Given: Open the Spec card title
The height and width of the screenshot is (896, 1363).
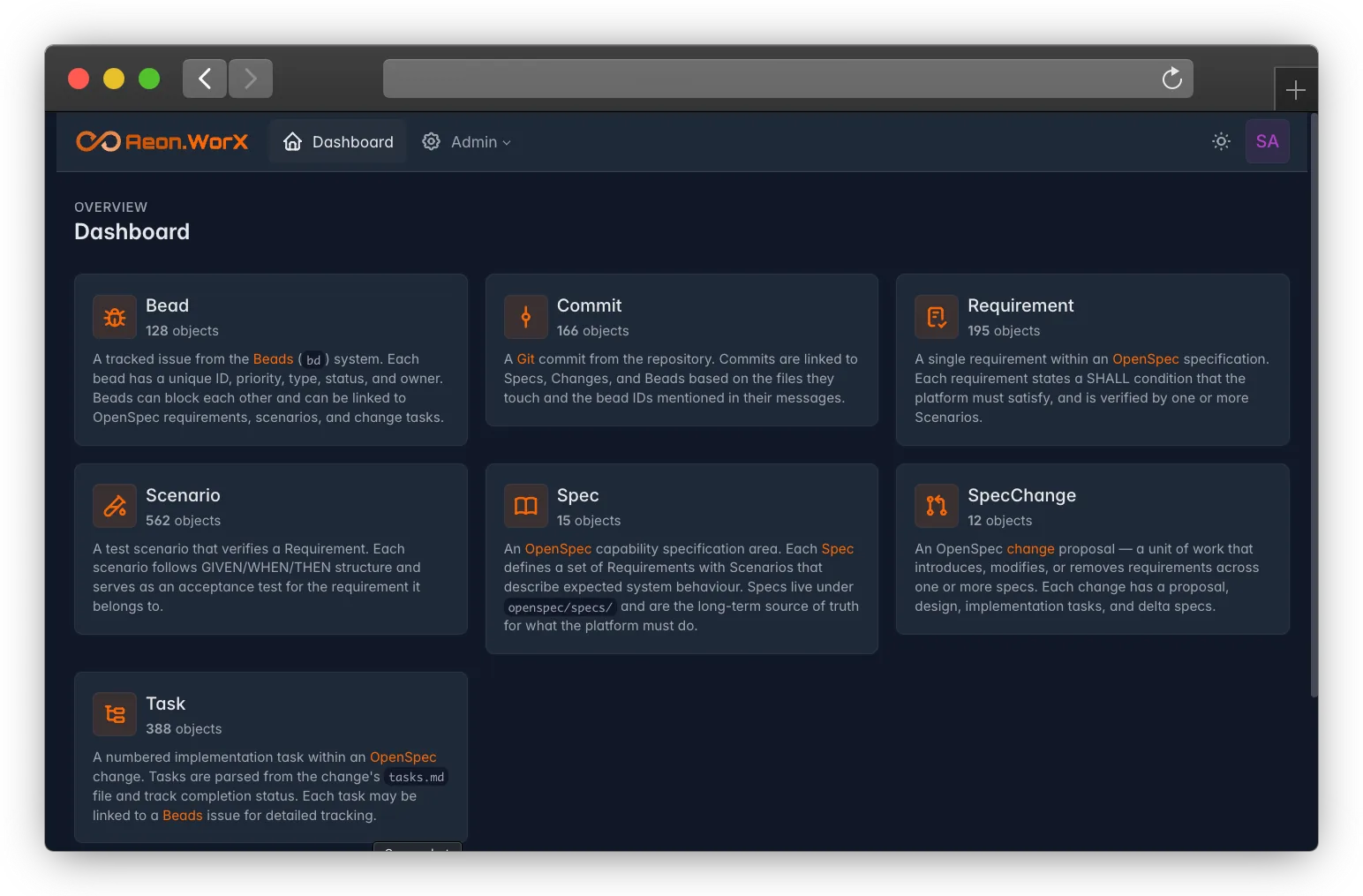Looking at the screenshot, I should (577, 495).
